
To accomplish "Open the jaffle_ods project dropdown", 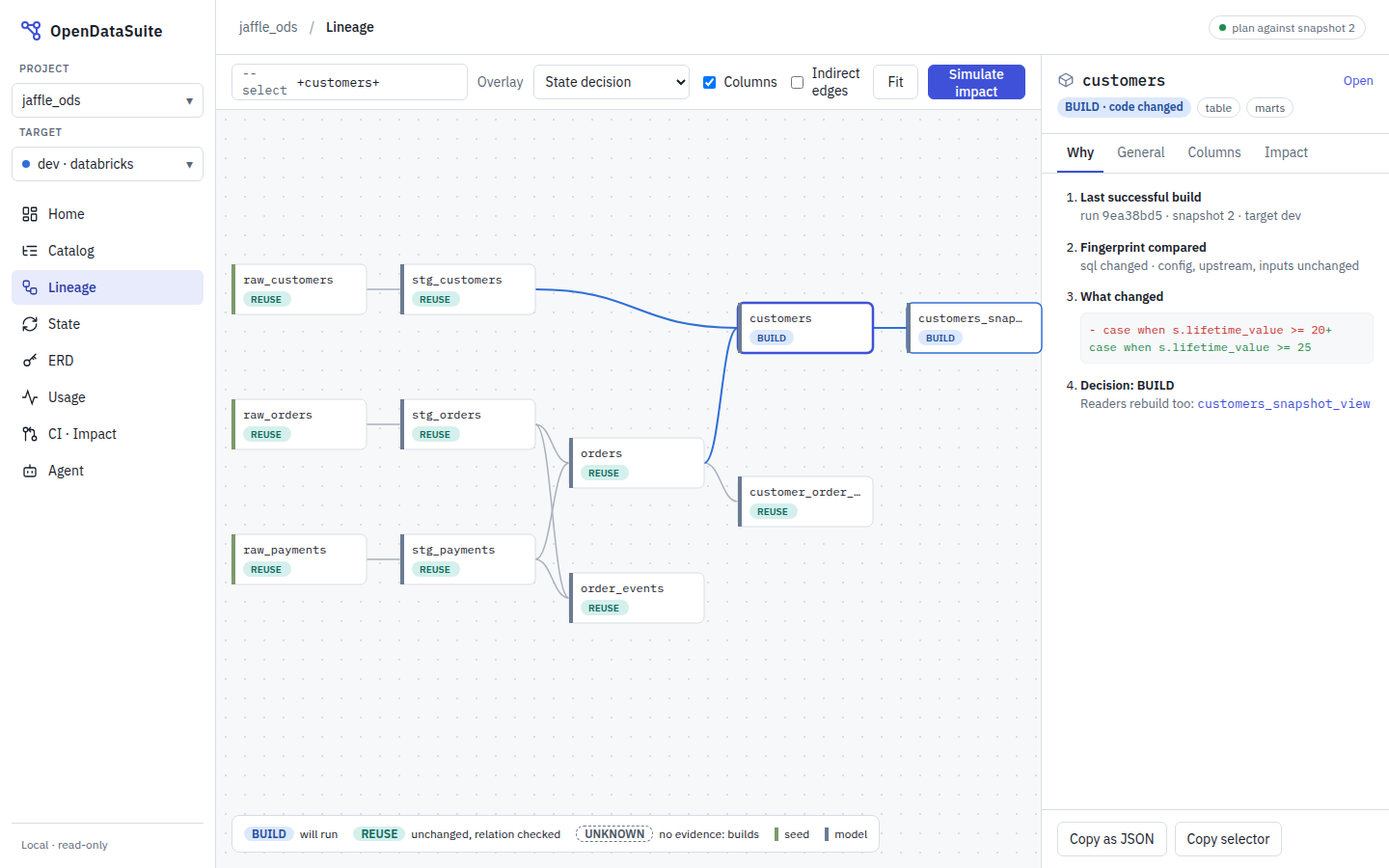I will pos(107,100).
